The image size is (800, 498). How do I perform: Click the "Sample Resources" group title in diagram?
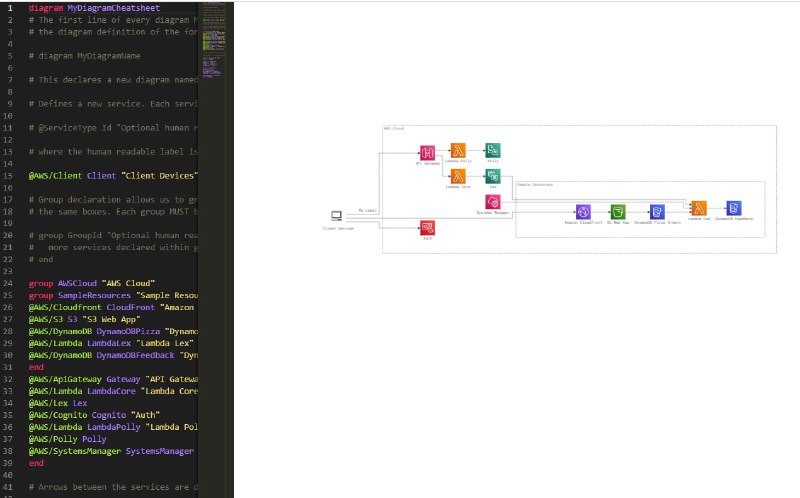pos(535,185)
